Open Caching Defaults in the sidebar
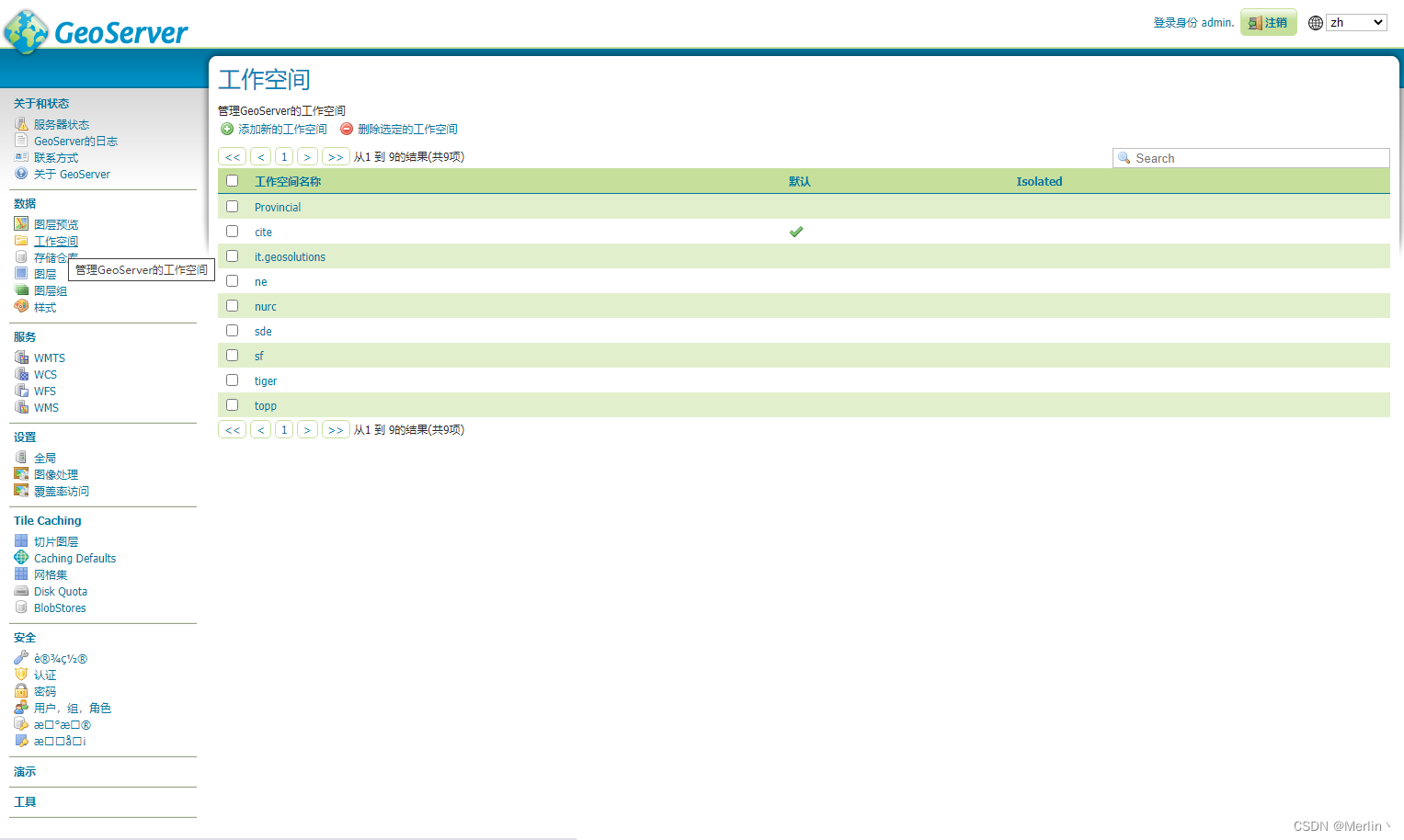 pos(74,559)
